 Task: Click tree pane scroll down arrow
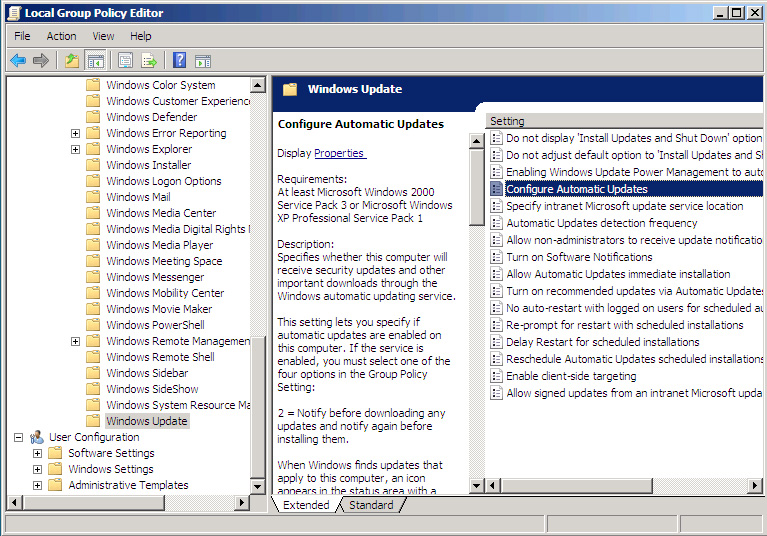258,486
